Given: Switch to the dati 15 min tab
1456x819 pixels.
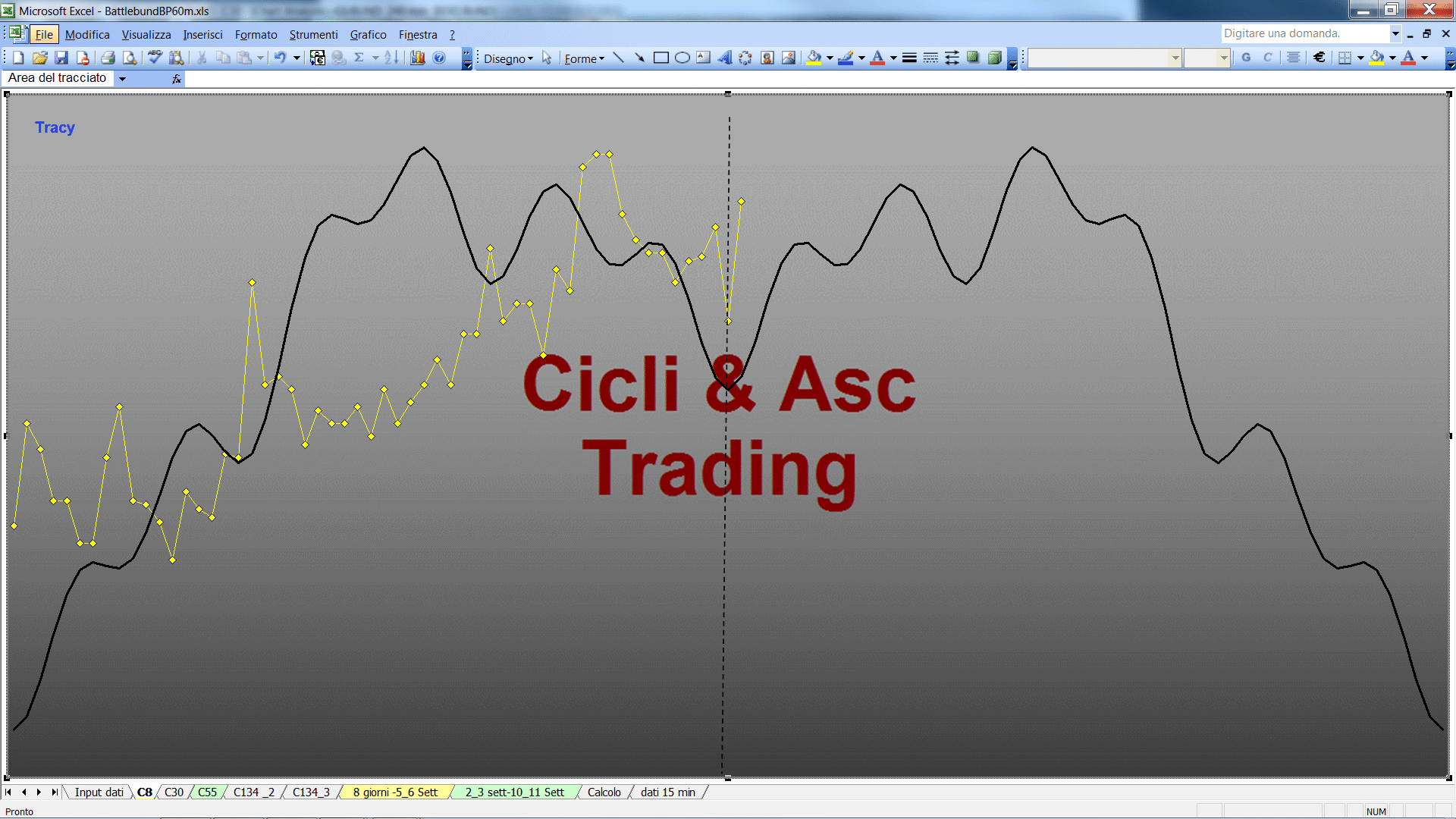Looking at the screenshot, I should coord(667,792).
